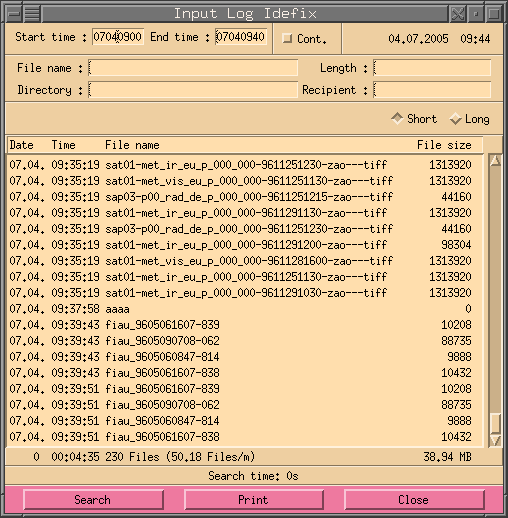Click the Close button
This screenshot has width=508, height=518.
pos(414,500)
